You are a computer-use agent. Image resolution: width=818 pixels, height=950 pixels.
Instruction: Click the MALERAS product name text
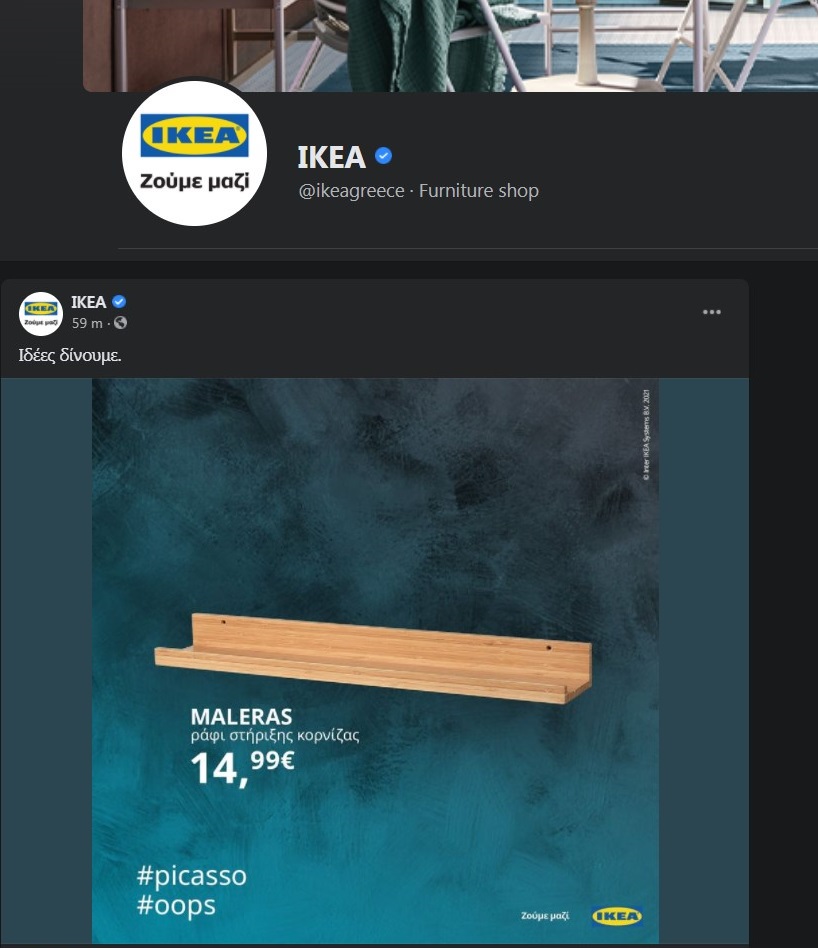pos(241,717)
